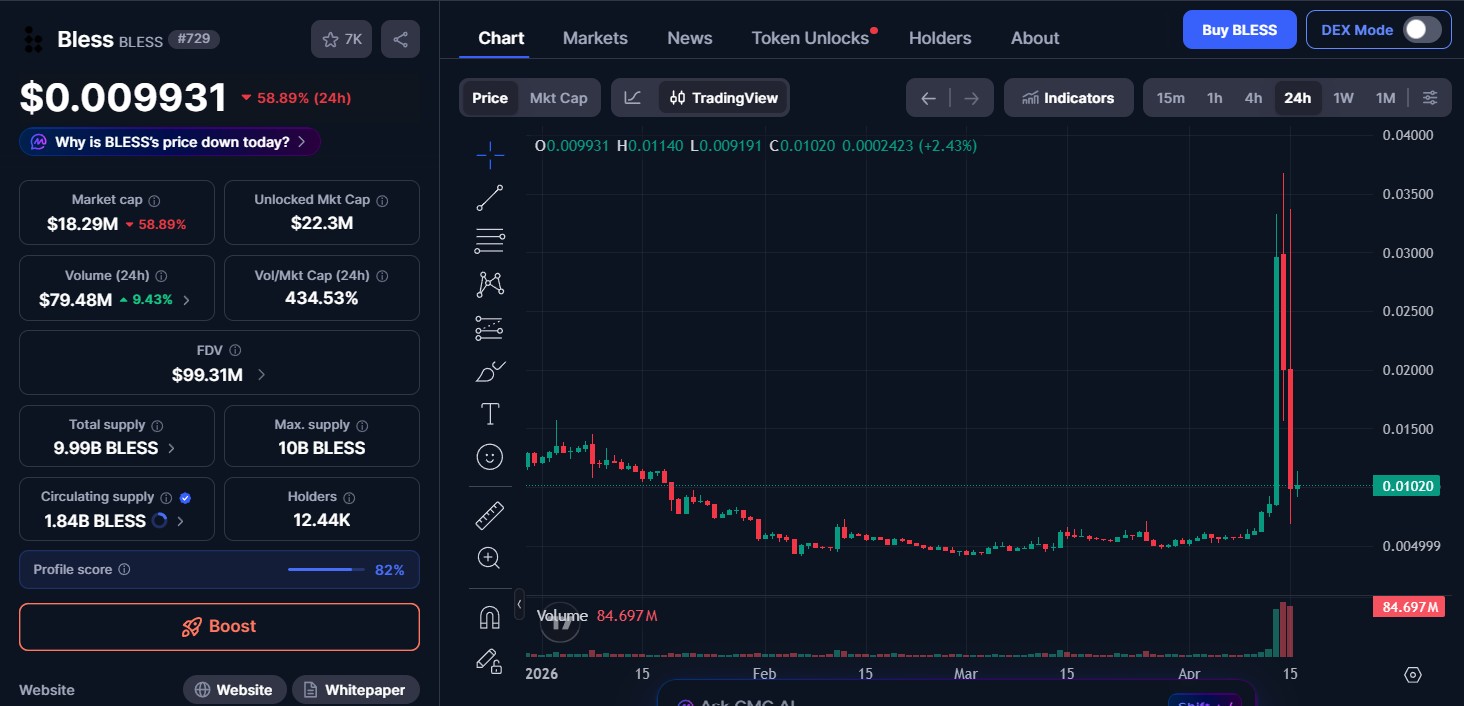Open the Whitepaper link
1464x706 pixels.
(x=355, y=689)
